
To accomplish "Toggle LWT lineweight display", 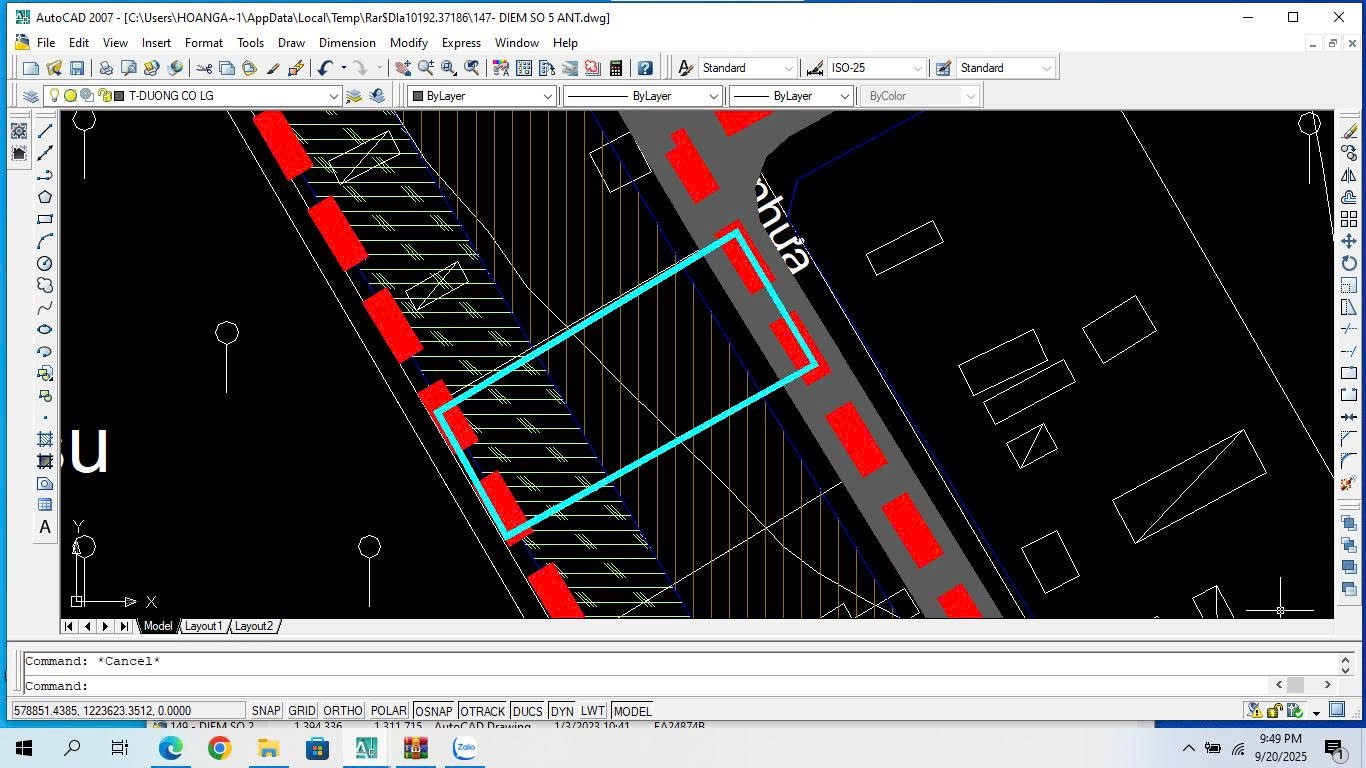I will tap(592, 711).
